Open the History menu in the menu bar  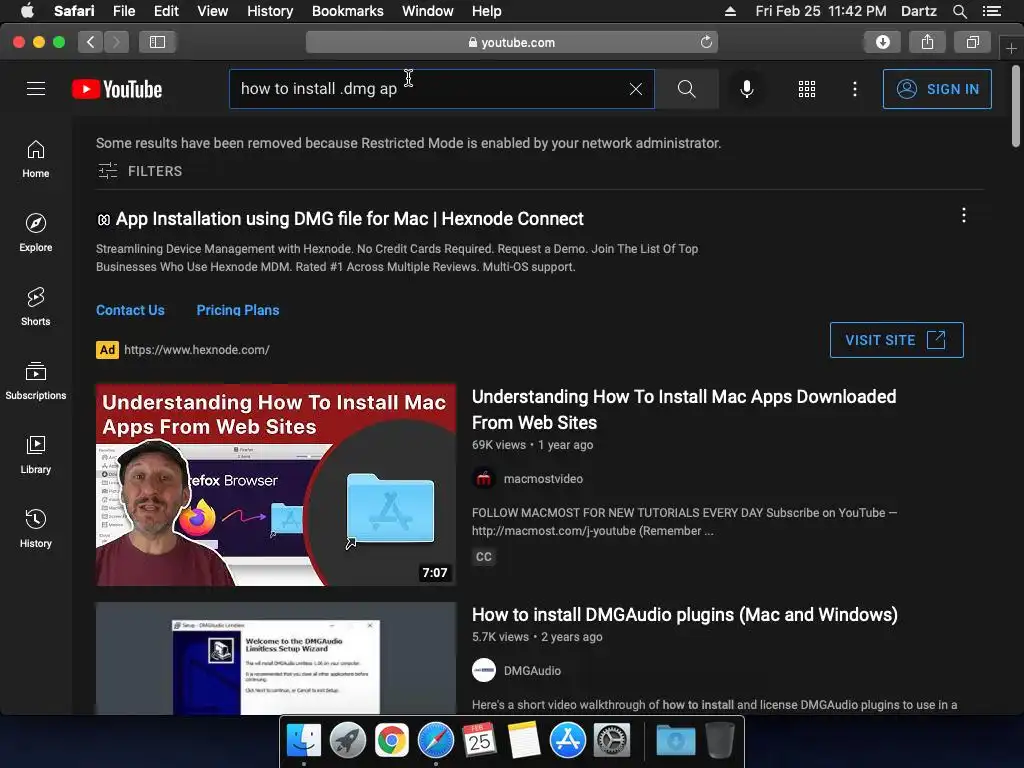coord(270,11)
